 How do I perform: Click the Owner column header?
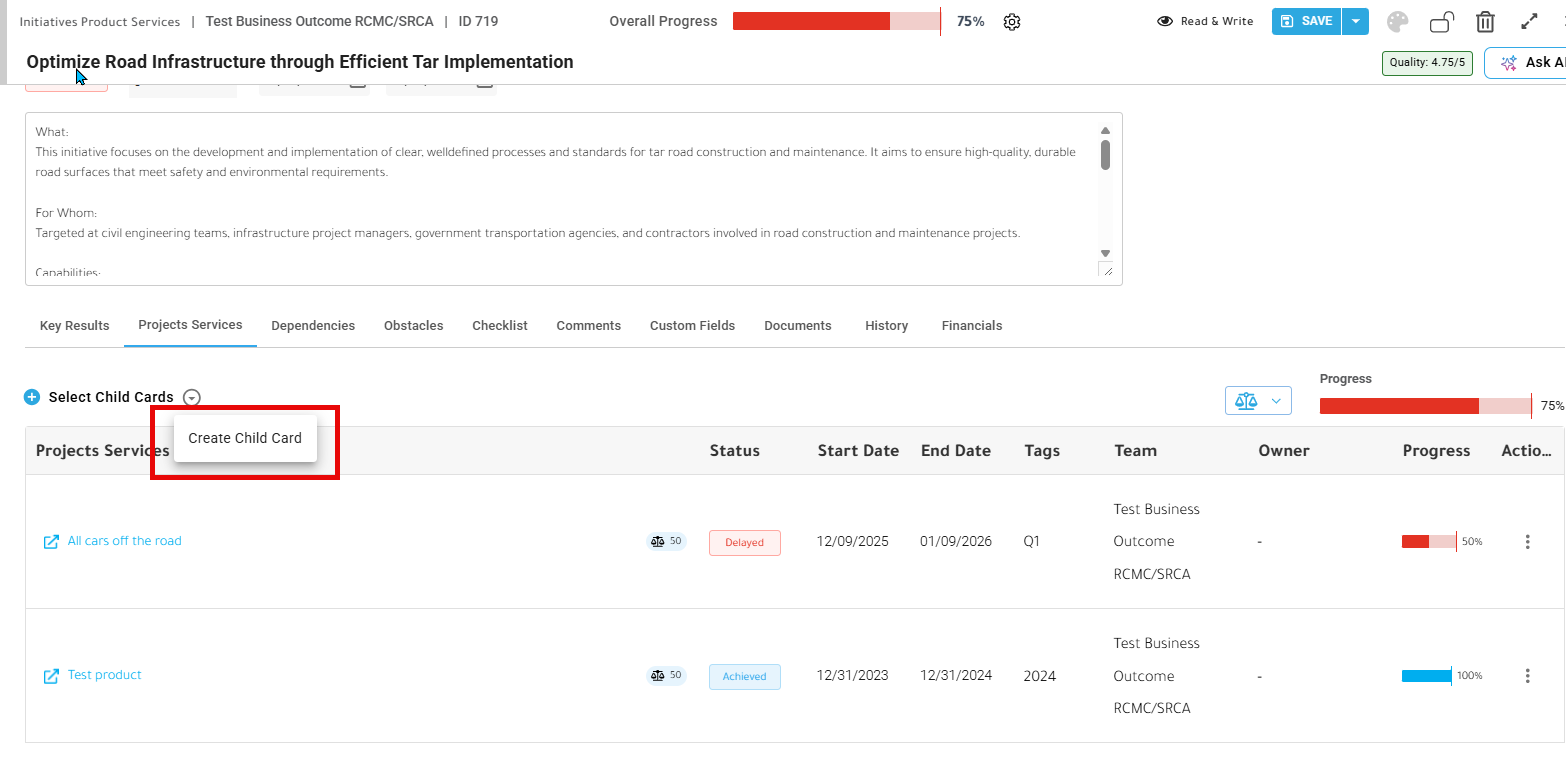1284,451
